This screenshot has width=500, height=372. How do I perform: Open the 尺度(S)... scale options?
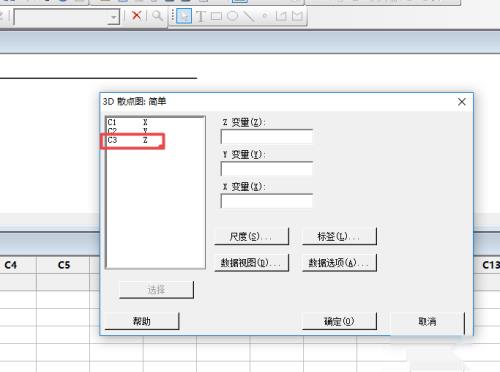(x=252, y=237)
